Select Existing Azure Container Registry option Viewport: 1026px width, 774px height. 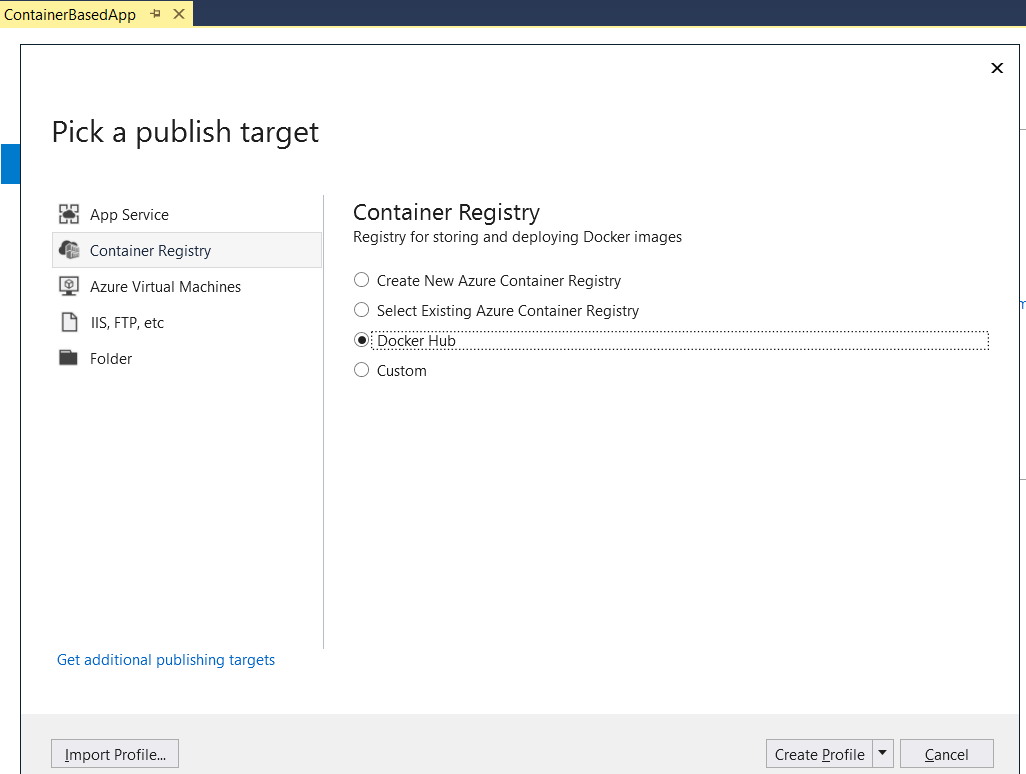click(x=361, y=310)
